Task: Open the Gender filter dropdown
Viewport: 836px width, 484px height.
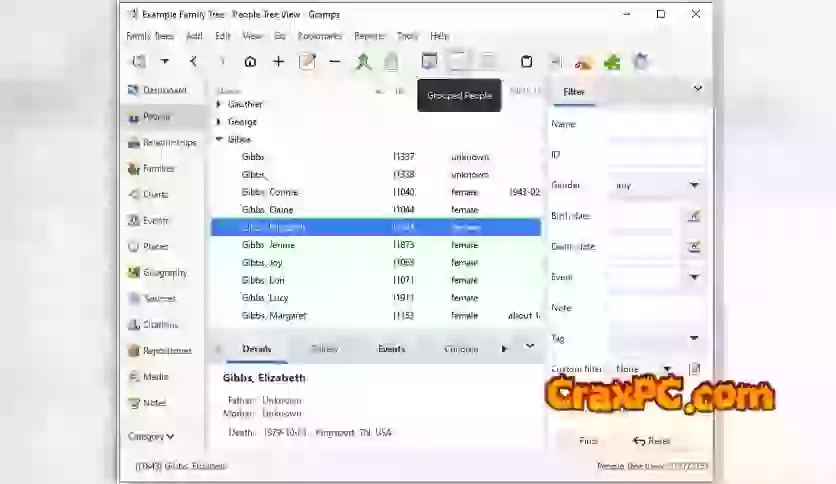Action: click(x=656, y=185)
